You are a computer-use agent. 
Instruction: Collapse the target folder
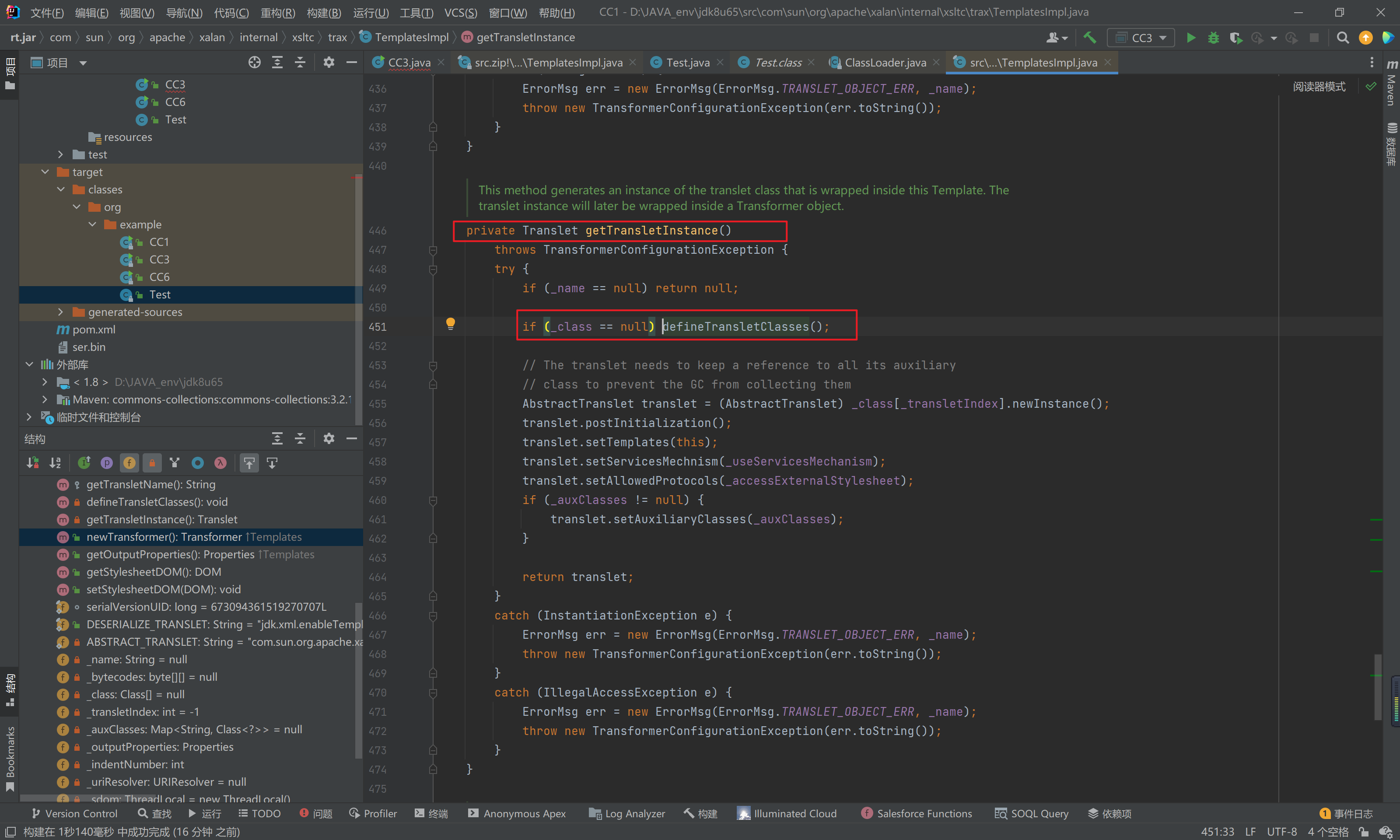click(45, 172)
